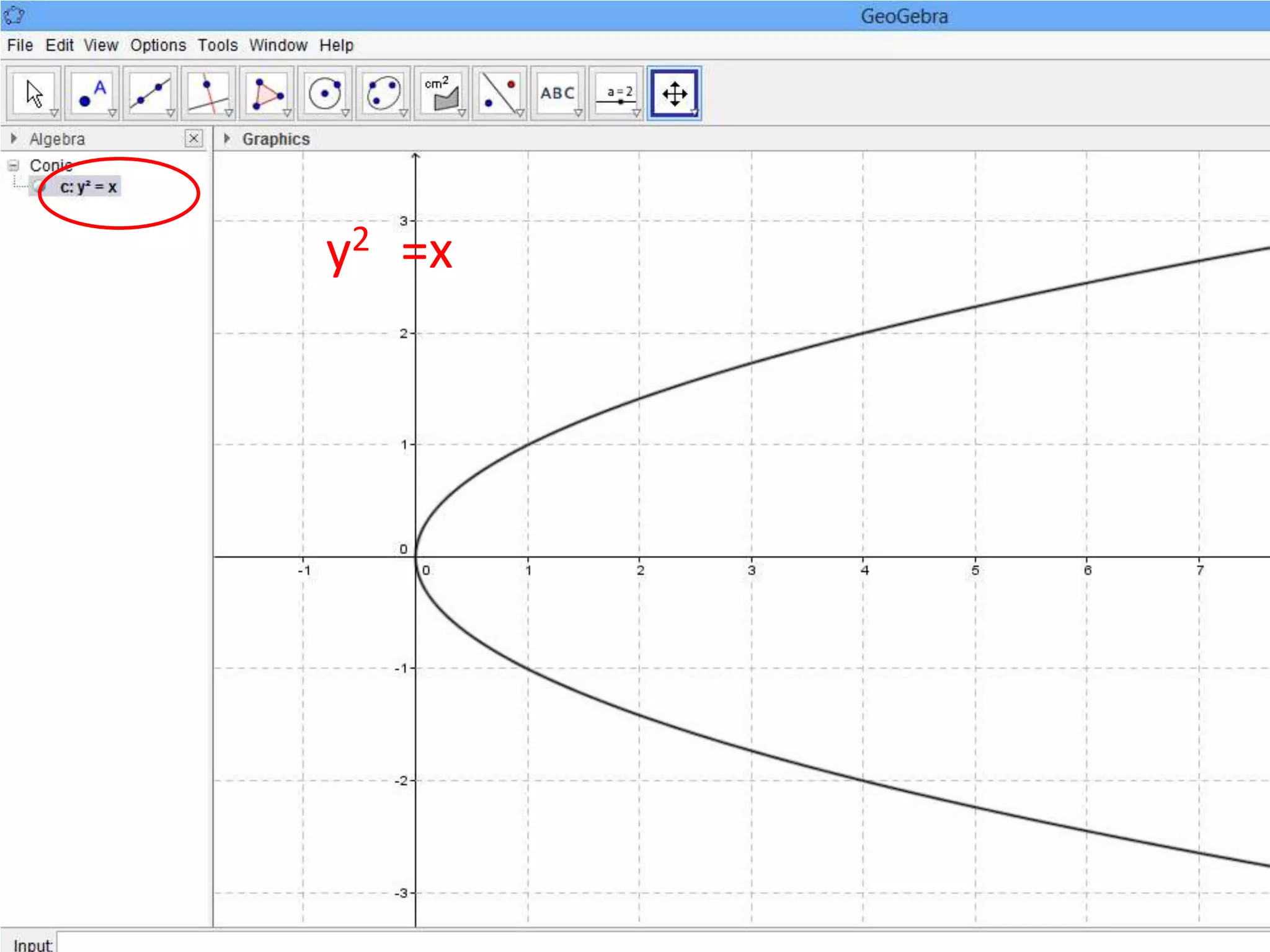Toggle visibility circle of conic c
1270x952 pixels.
coord(40,187)
